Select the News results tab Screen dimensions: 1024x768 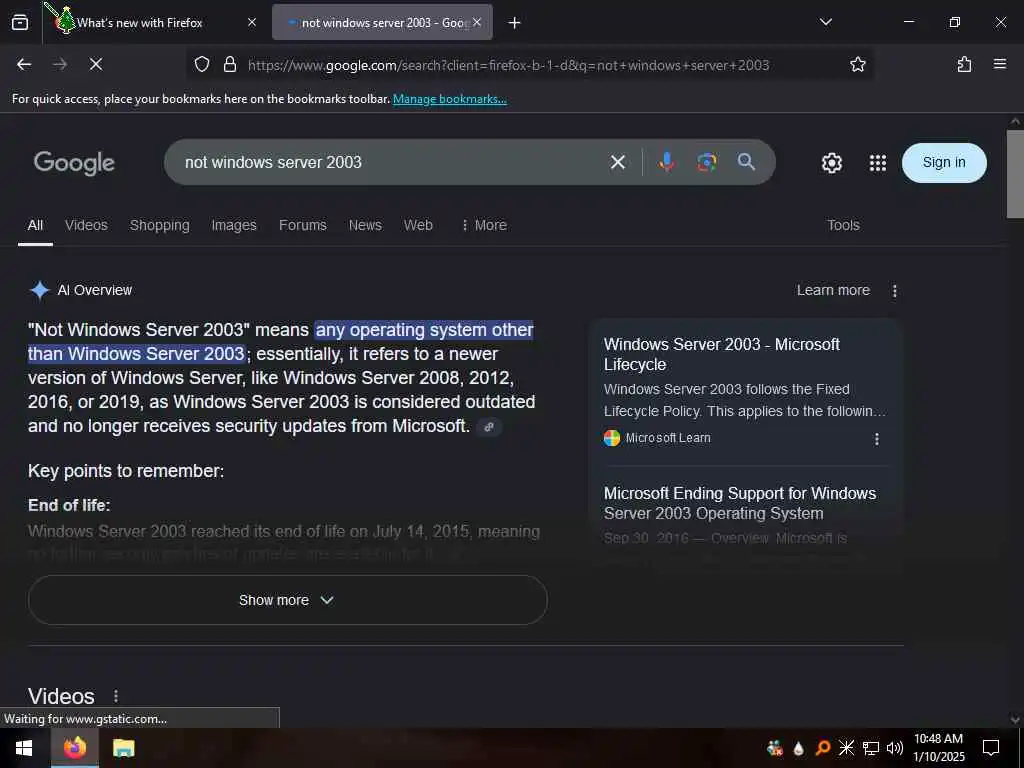point(365,225)
